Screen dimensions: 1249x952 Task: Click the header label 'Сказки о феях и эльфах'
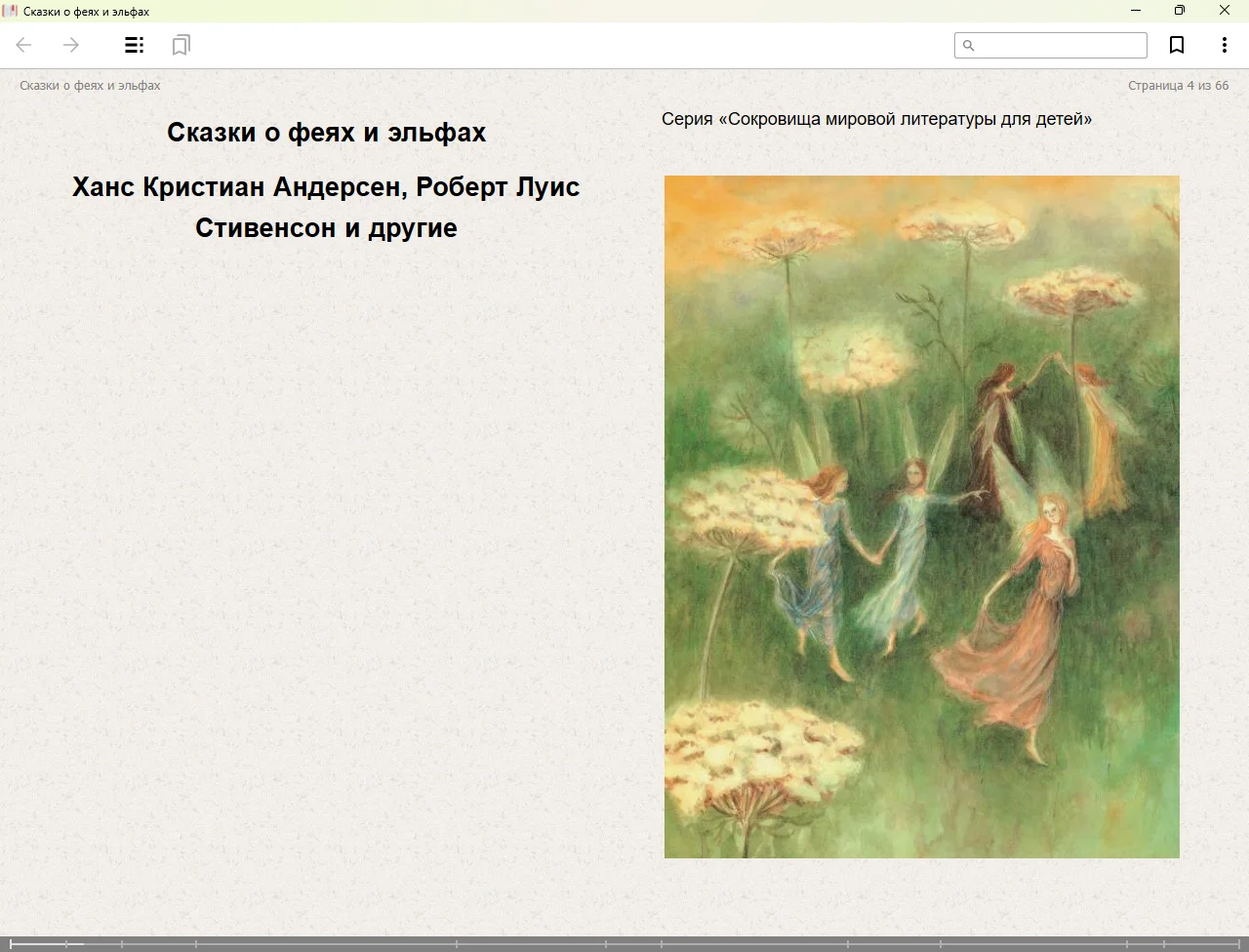pyautogui.click(x=90, y=86)
